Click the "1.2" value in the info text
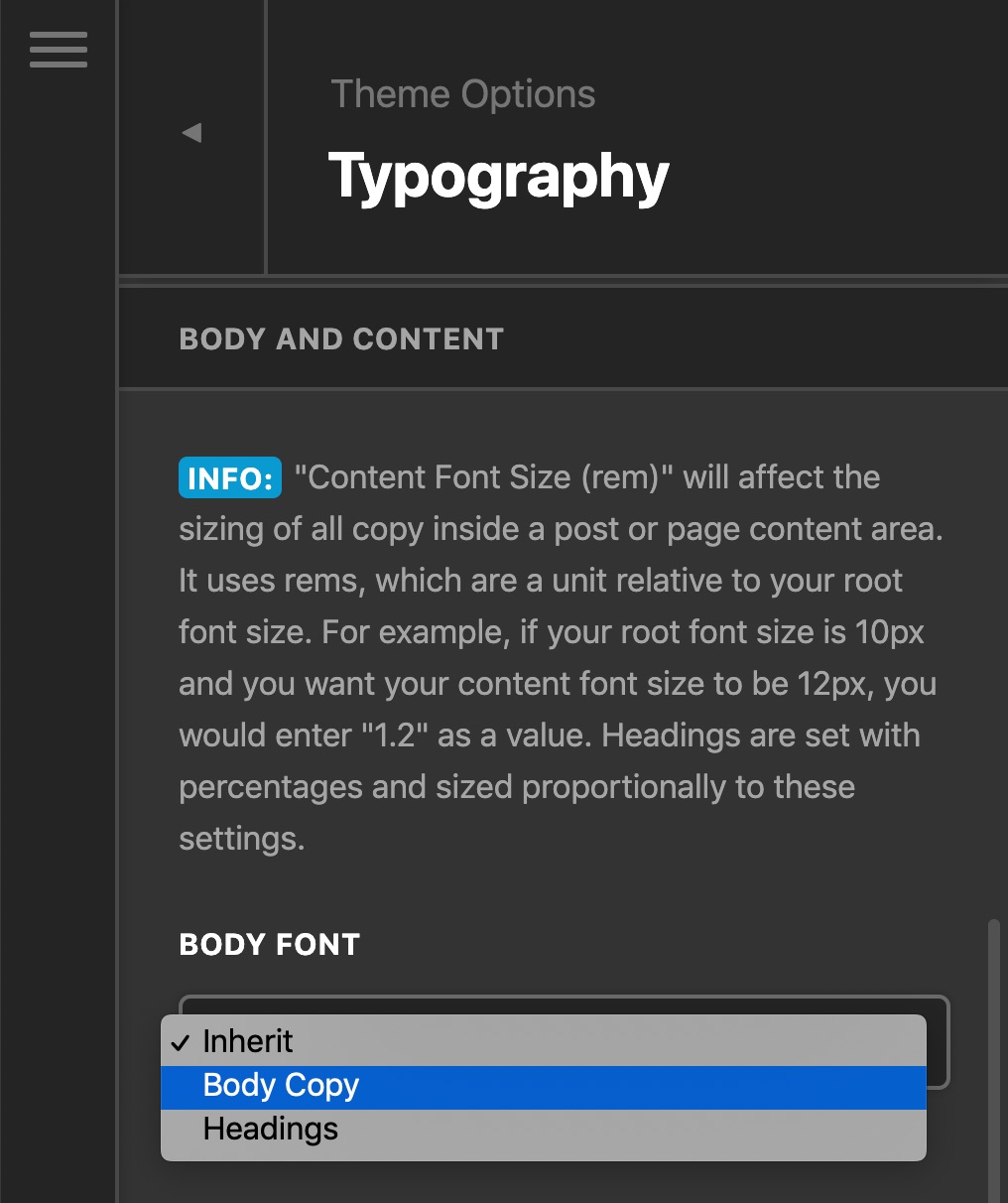The image size is (1008, 1203). coord(395,735)
